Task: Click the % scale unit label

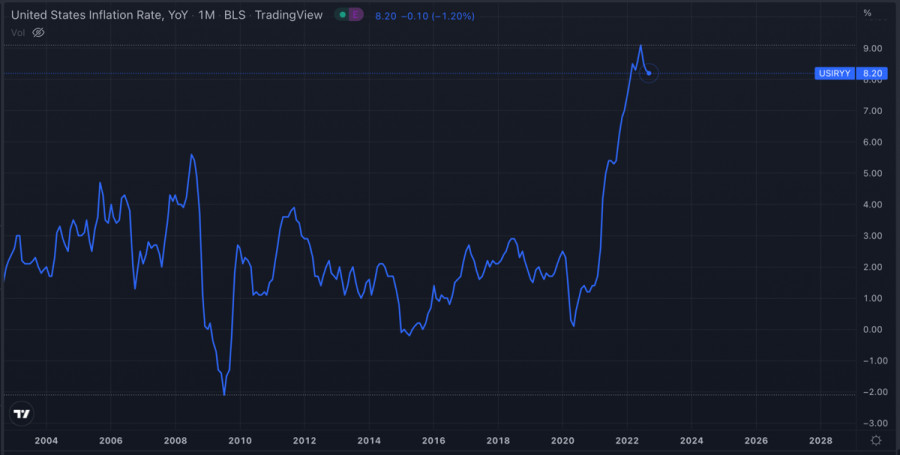Action: coord(867,13)
